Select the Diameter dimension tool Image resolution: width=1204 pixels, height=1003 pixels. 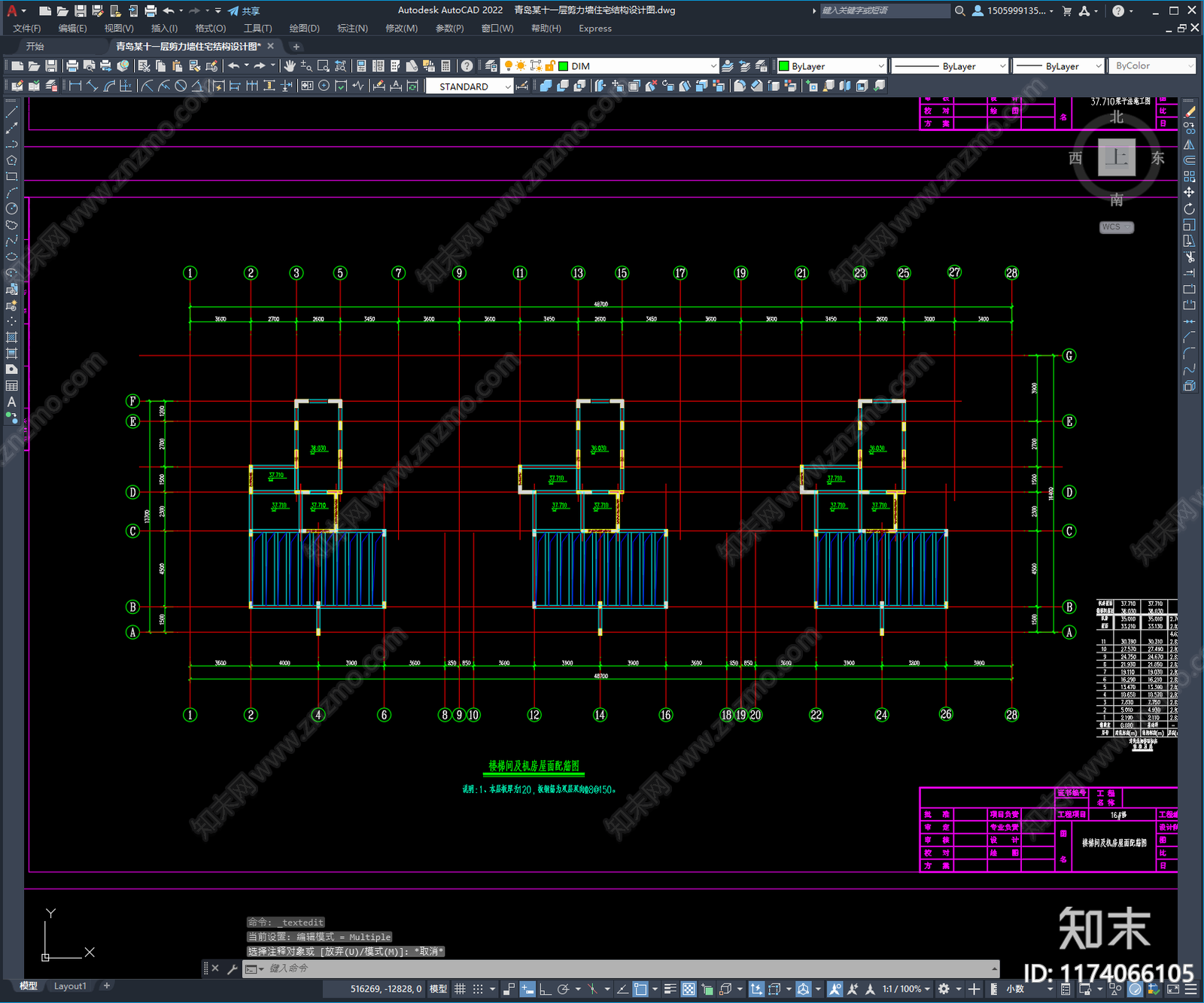[181, 87]
